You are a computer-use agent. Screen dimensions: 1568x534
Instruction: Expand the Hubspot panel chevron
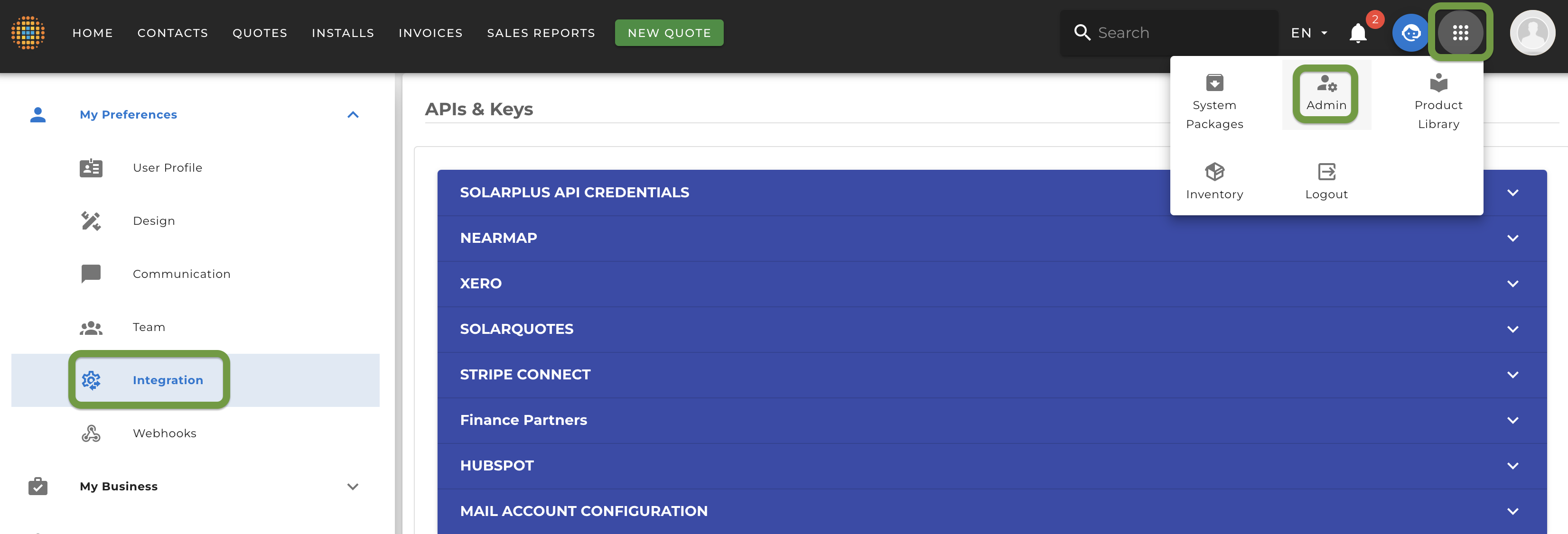(x=1512, y=466)
